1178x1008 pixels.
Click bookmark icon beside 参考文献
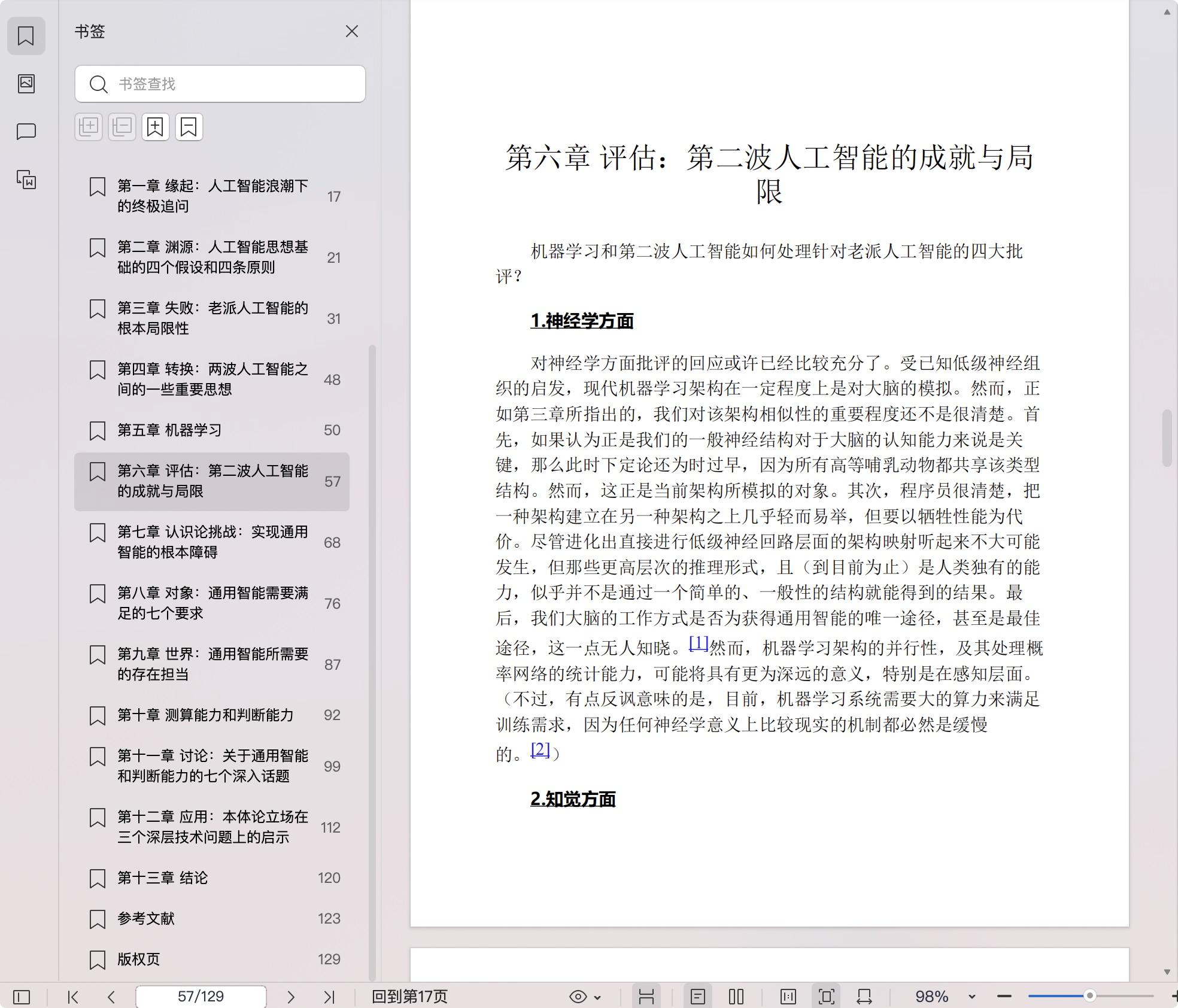point(97,919)
